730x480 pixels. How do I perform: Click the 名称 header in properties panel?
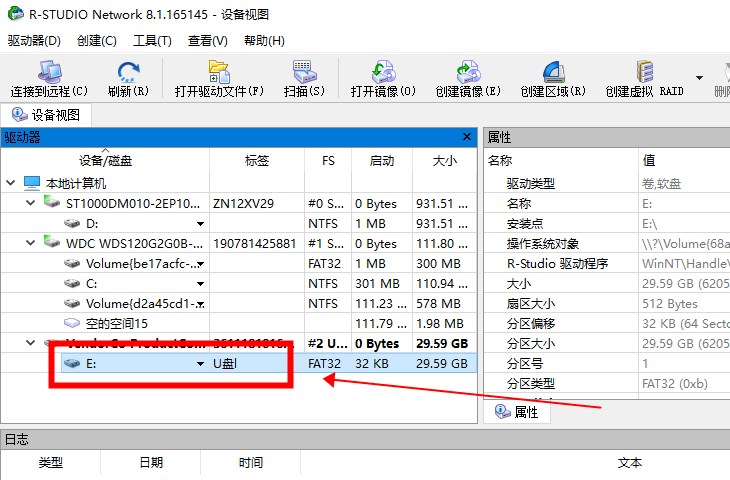561,161
